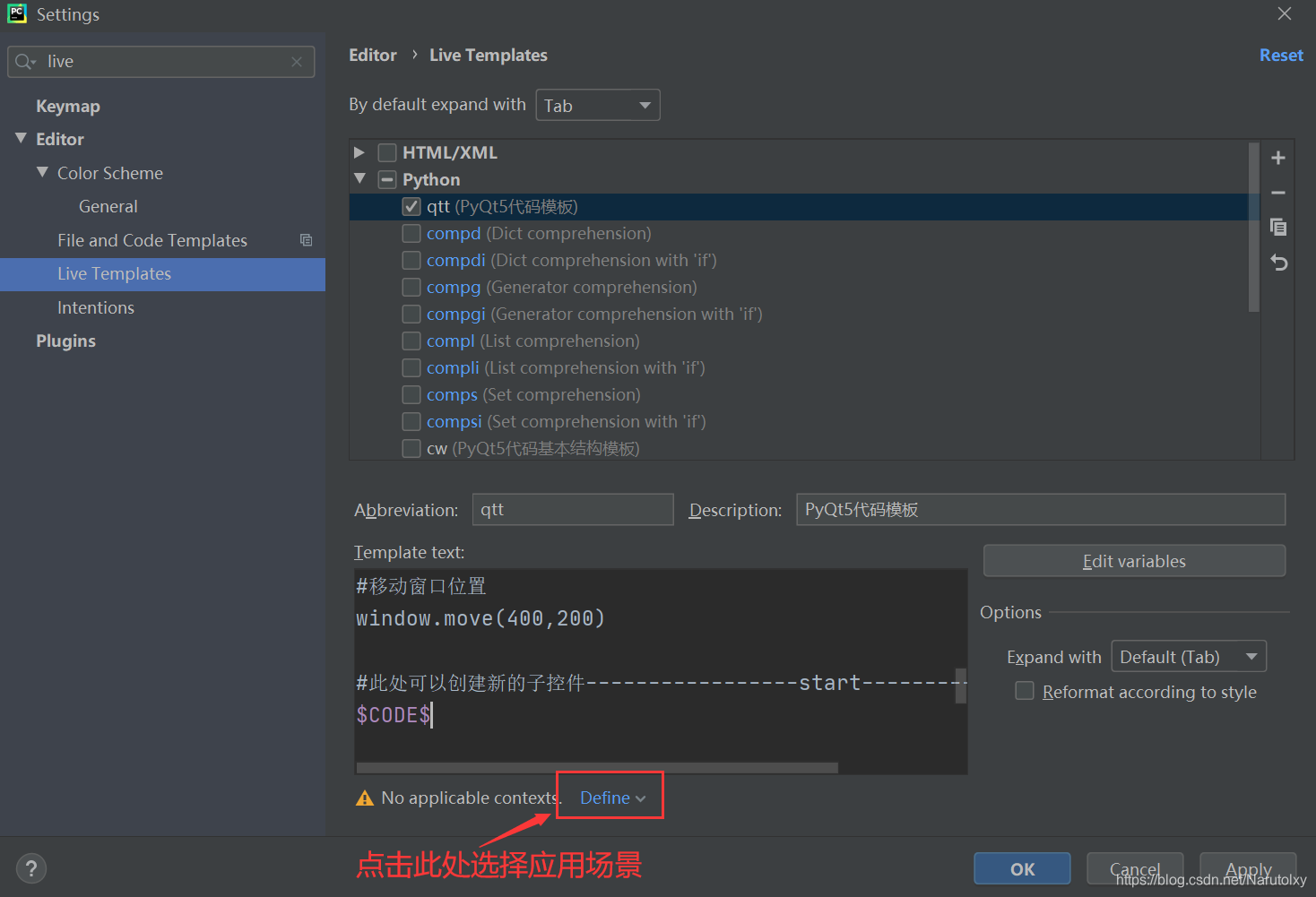
Task: Collapse the Python template group
Action: (359, 179)
